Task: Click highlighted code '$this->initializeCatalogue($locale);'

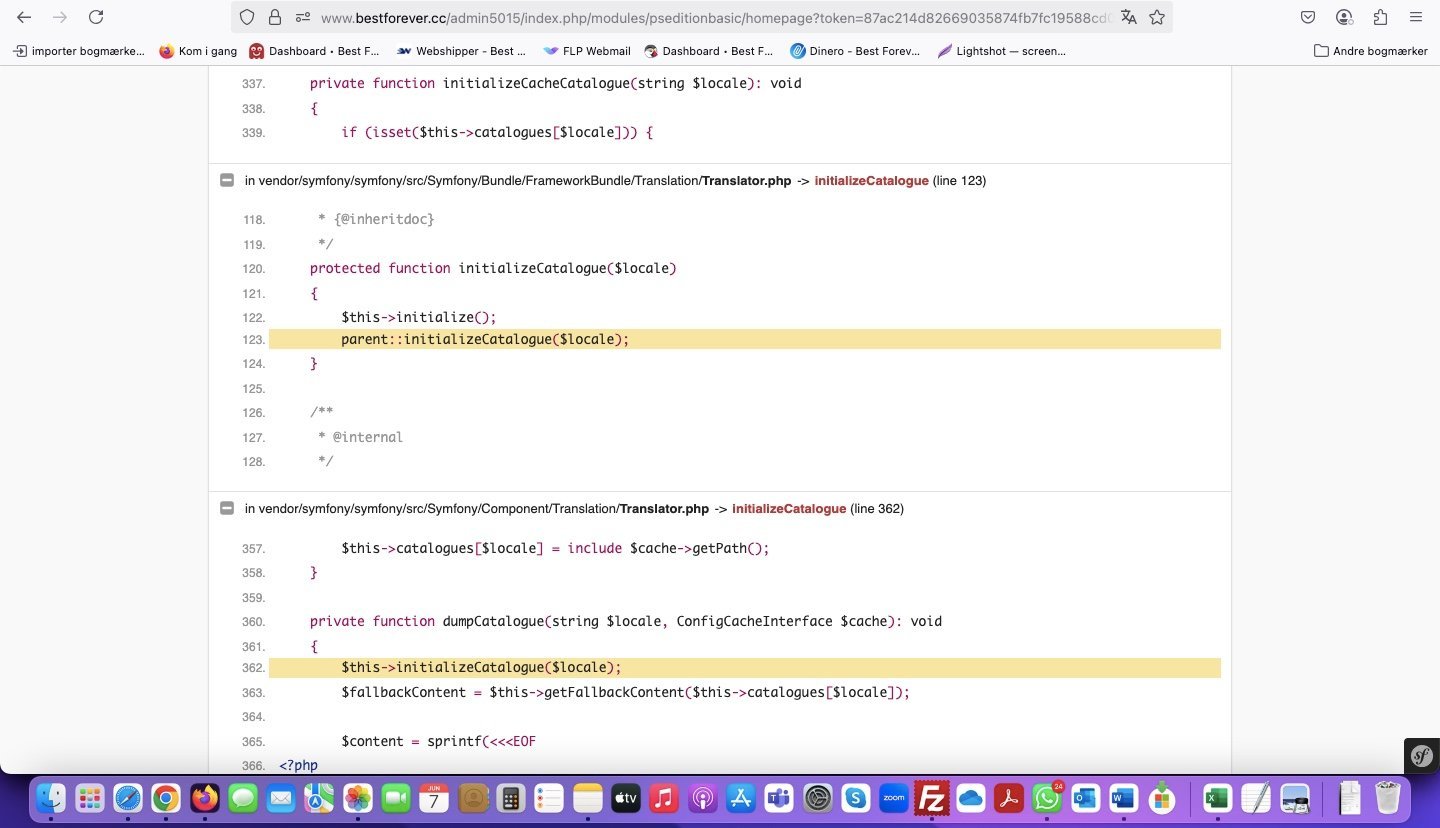Action: (x=481, y=668)
